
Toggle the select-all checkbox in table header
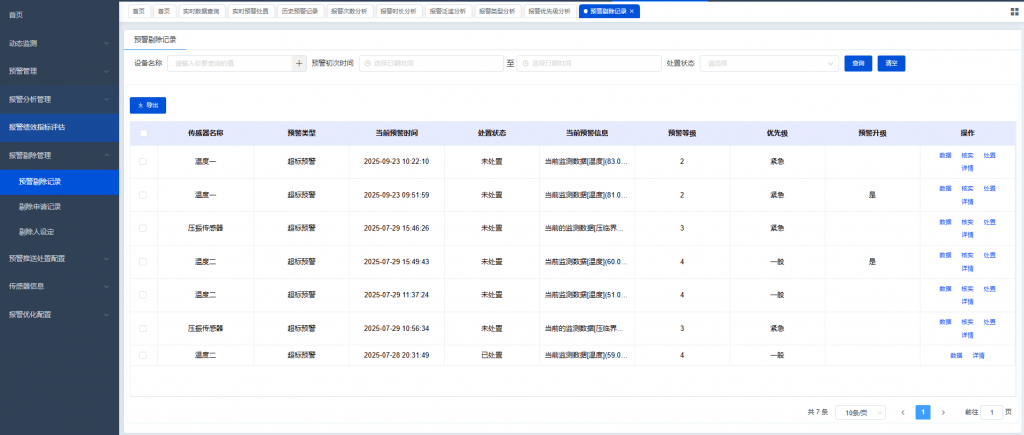[x=143, y=133]
